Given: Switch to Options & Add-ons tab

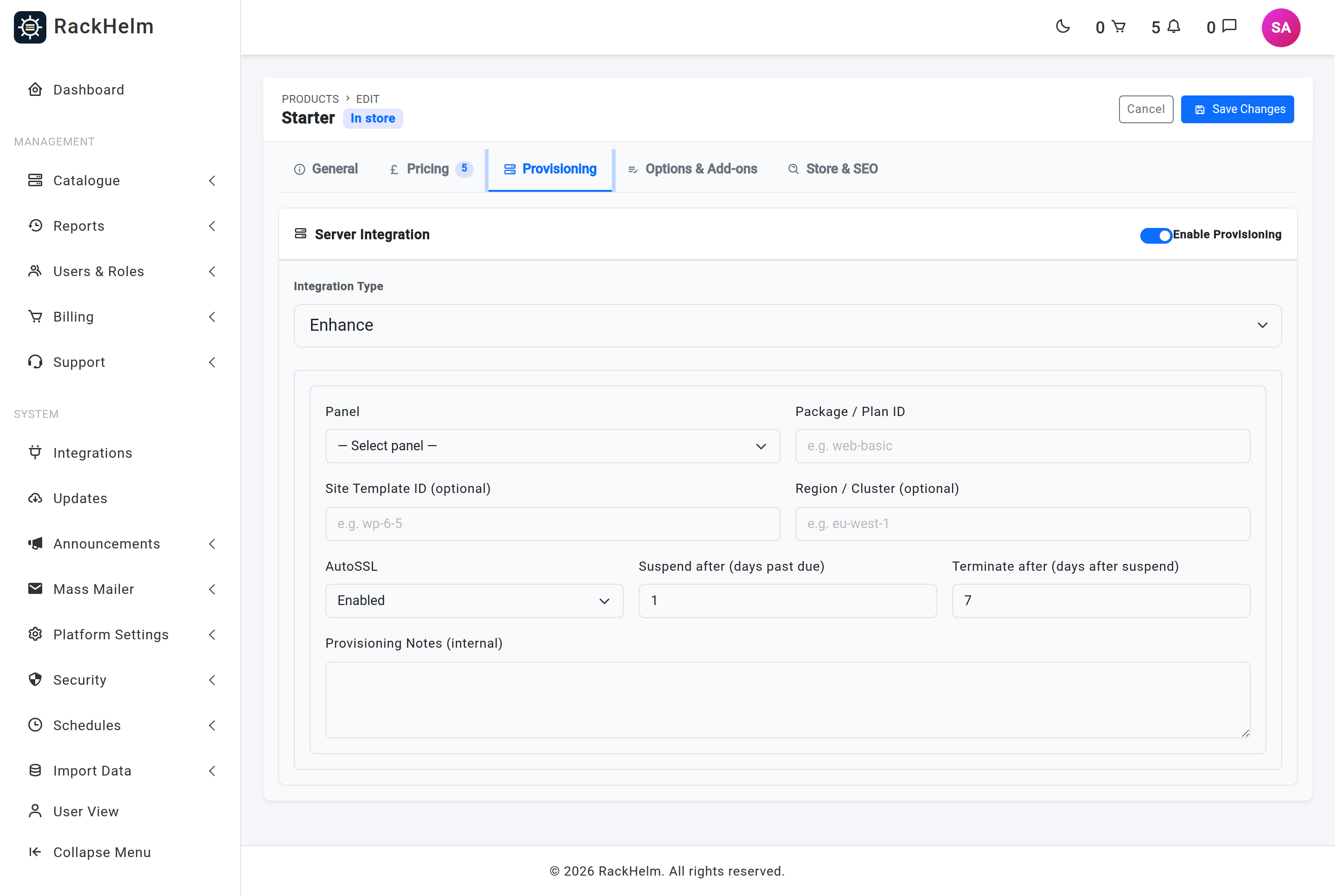Looking at the screenshot, I should 693,169.
